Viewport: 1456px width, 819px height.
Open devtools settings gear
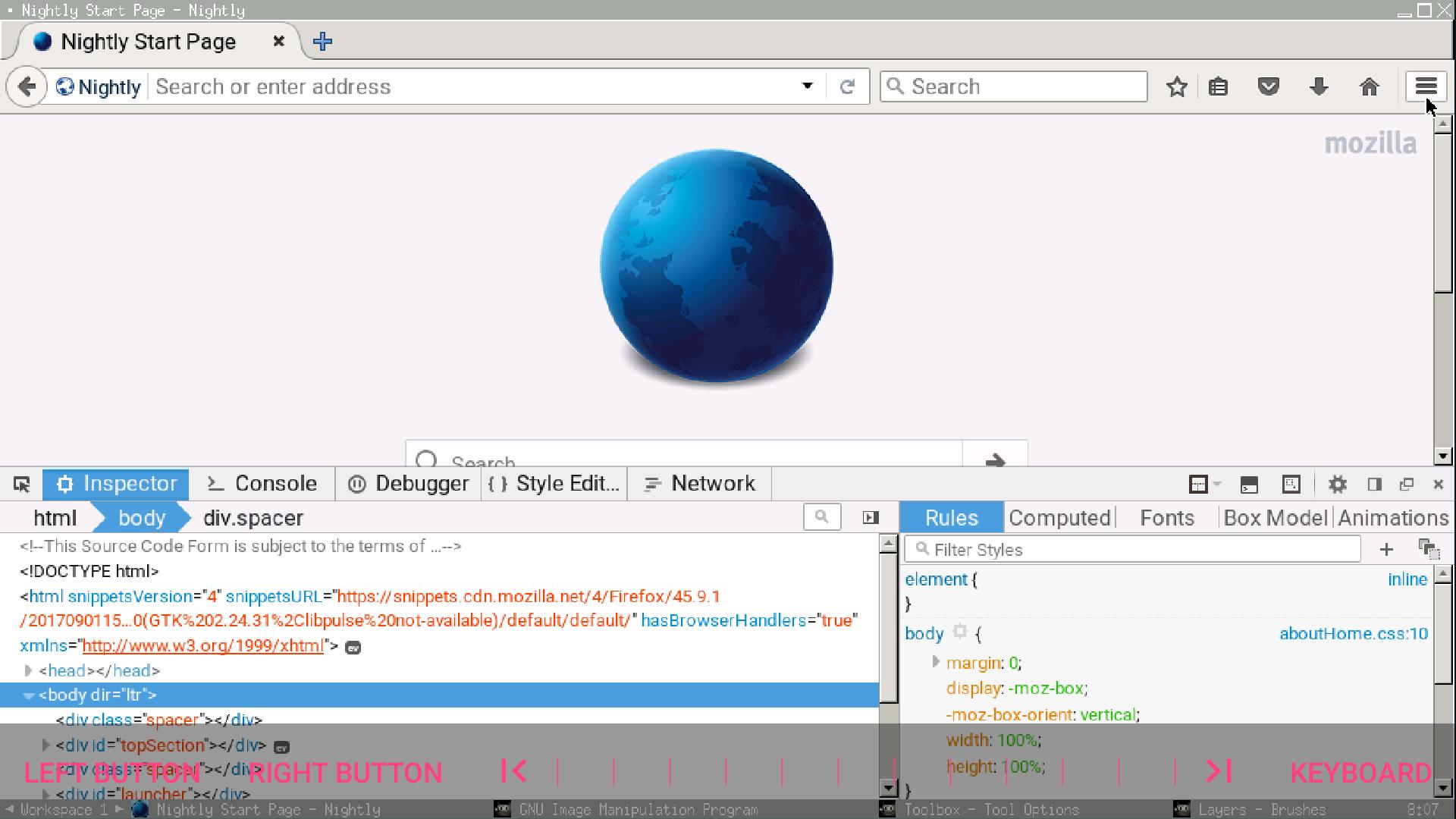pos(1338,484)
